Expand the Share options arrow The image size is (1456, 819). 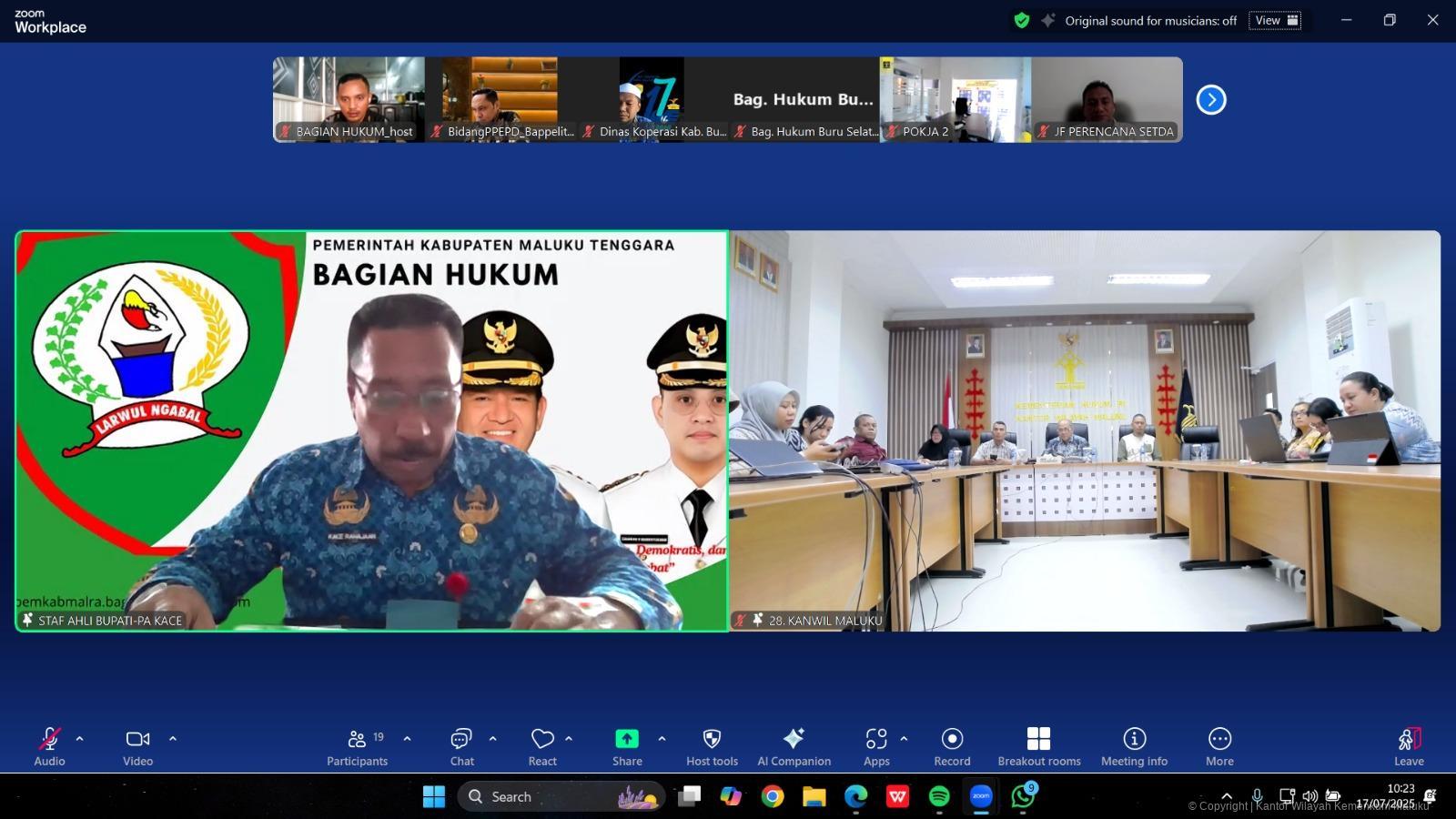pyautogui.click(x=662, y=739)
